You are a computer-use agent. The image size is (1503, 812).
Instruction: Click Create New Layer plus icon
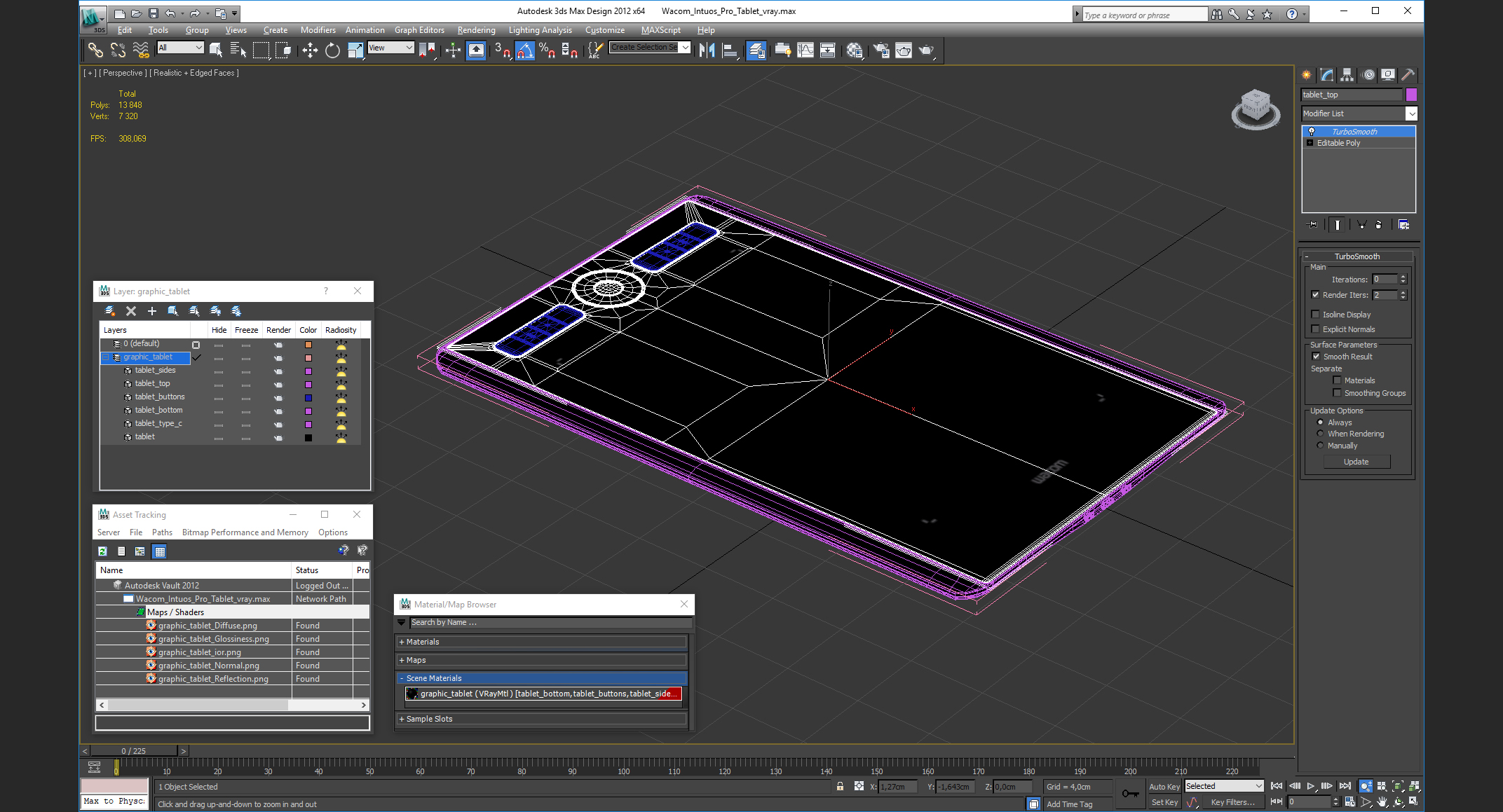[151, 310]
